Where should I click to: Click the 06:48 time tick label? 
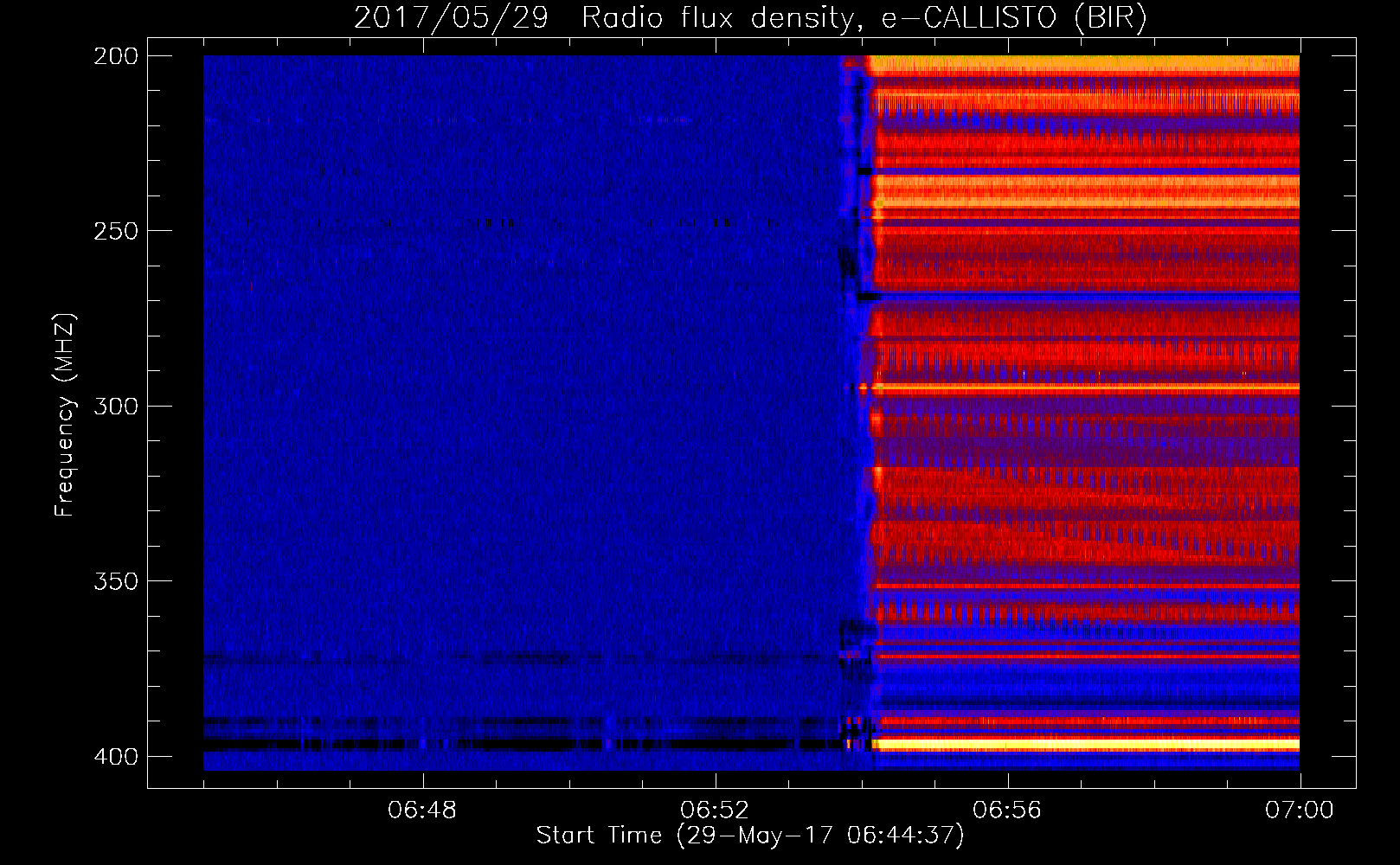pyautogui.click(x=422, y=811)
